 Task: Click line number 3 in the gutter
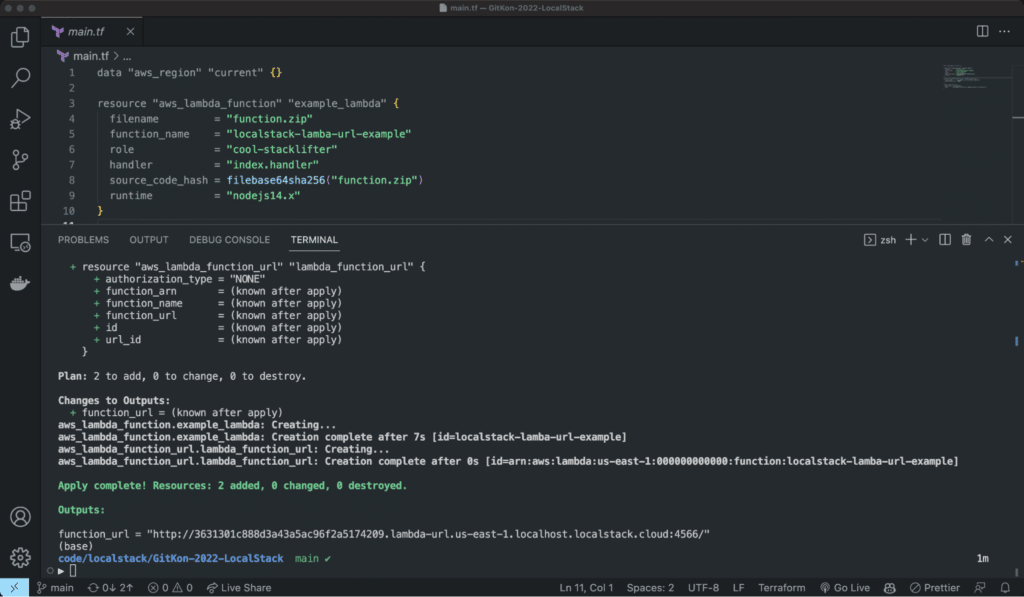coord(72,103)
